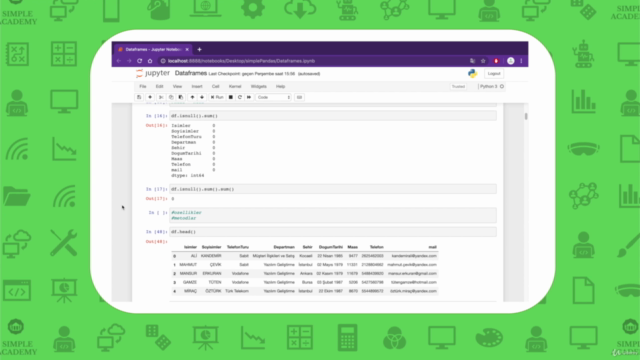Viewport: 640px width, 360px height.
Task: Click the Sehir column header
Action: 307,247
